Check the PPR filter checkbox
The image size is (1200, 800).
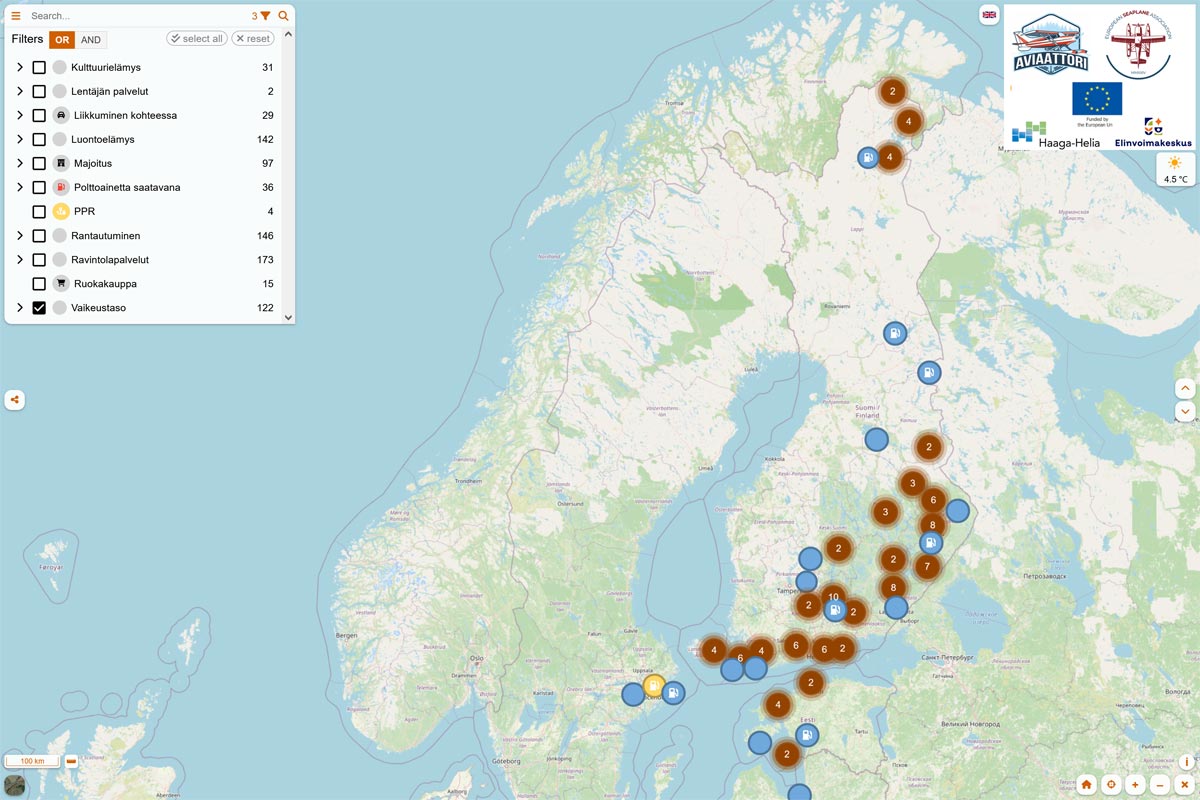pyautogui.click(x=39, y=212)
